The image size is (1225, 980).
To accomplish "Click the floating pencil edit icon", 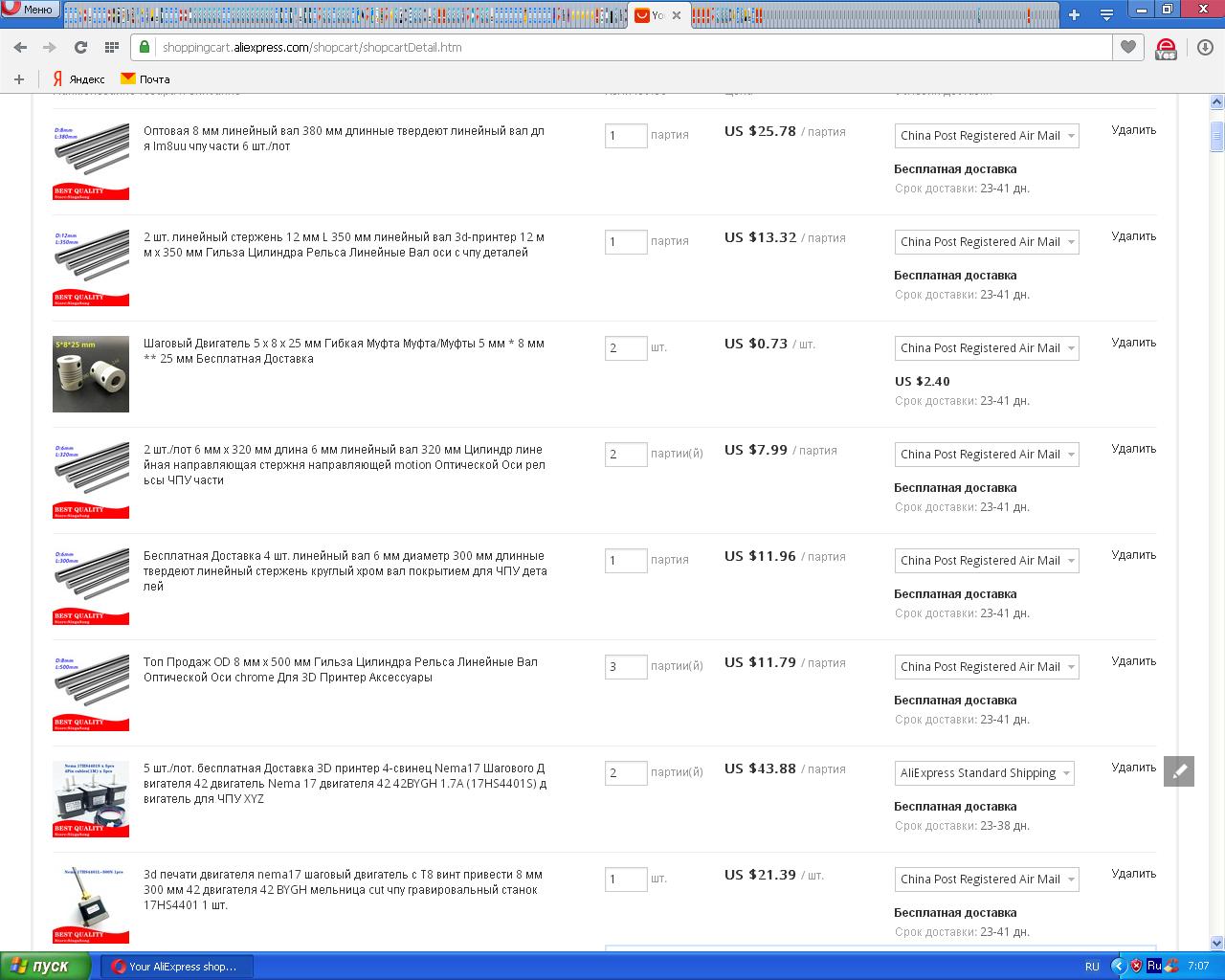I will point(1179,771).
